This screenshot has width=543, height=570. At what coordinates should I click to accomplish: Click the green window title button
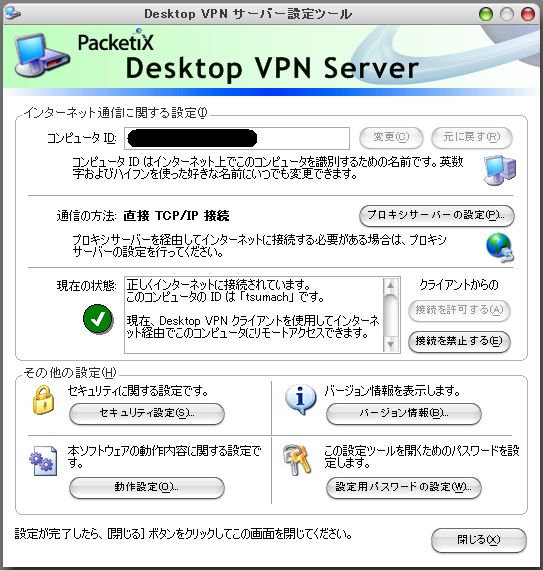click(x=486, y=14)
